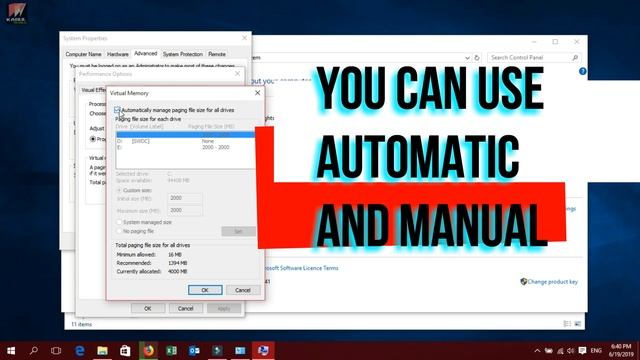
Task: Select the E: drive row showing 2000 - 2000
Action: (185, 147)
